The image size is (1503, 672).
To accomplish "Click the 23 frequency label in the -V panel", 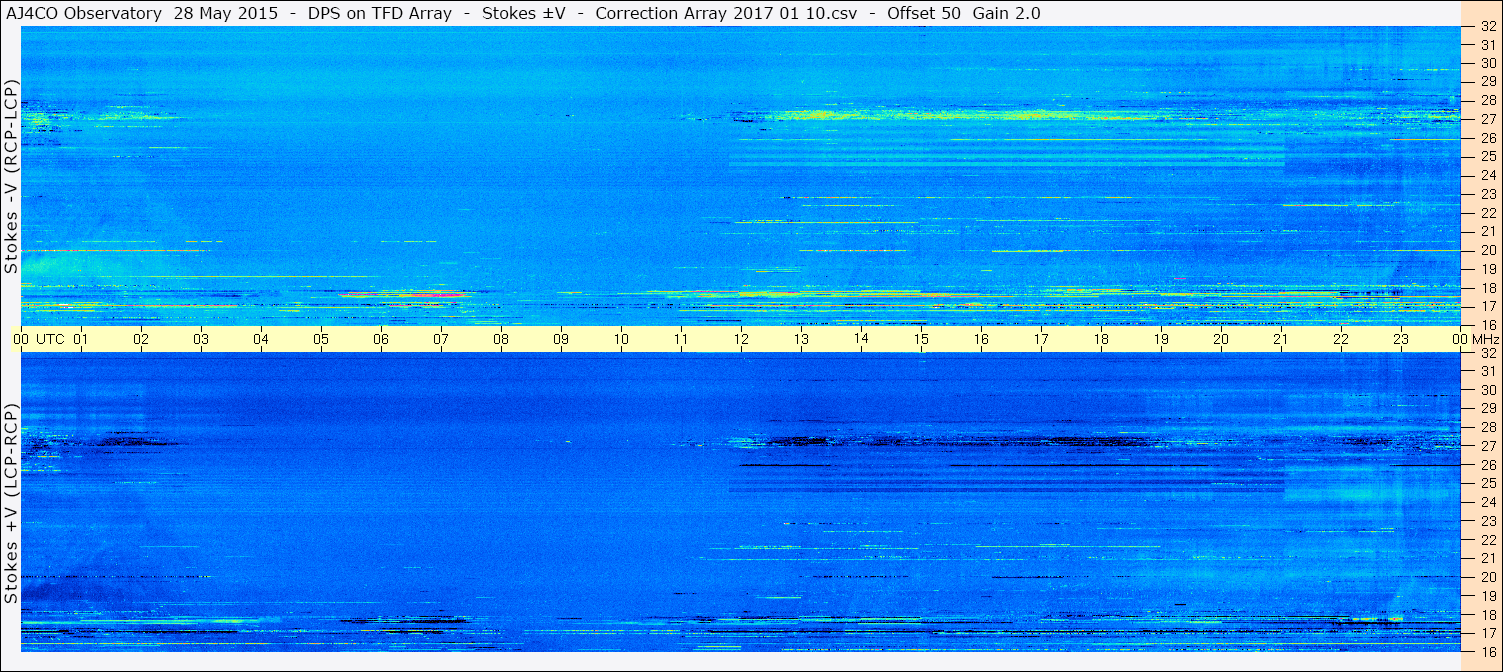I will tap(1488, 194).
